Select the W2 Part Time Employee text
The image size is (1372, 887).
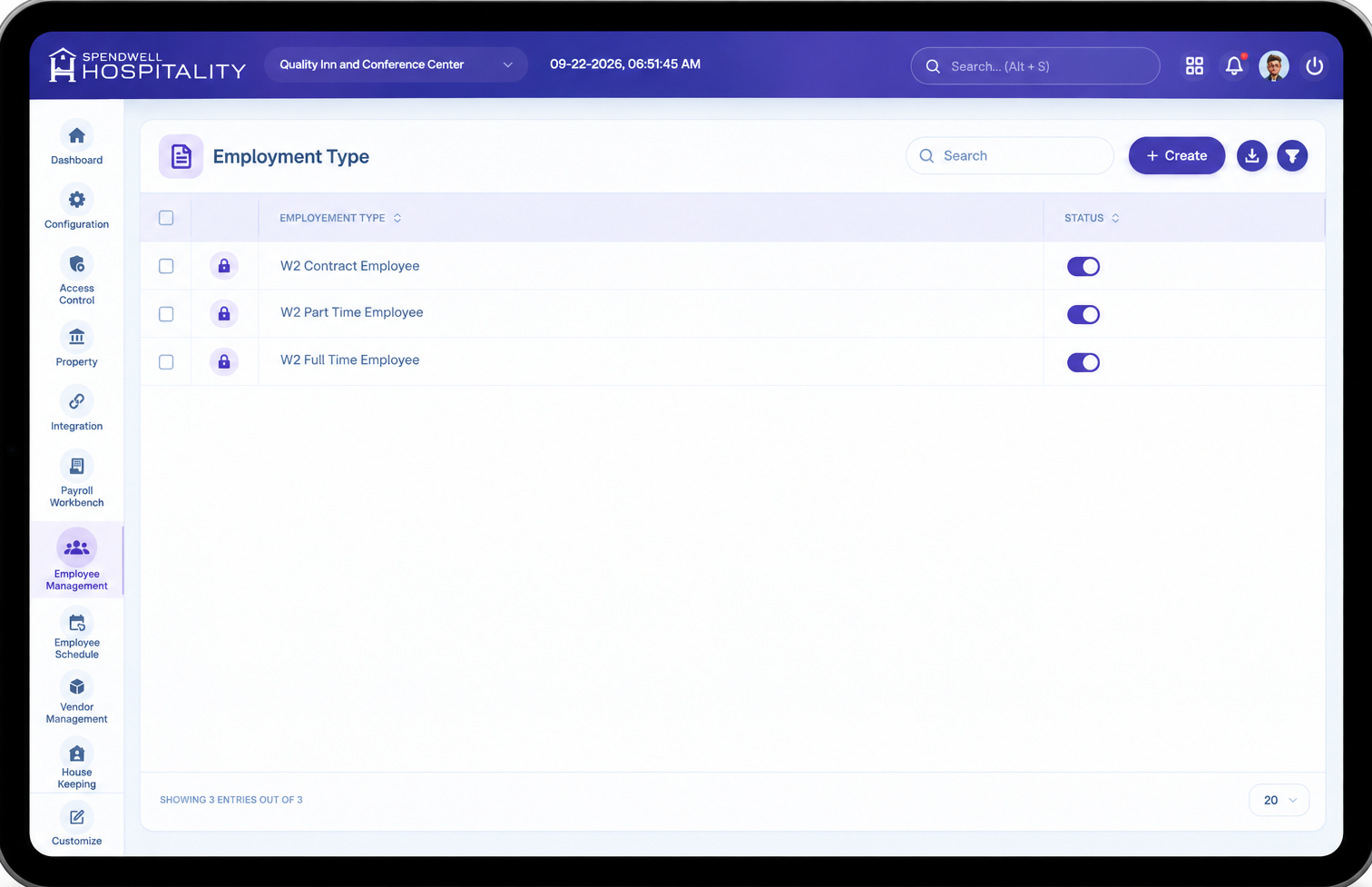(x=351, y=312)
